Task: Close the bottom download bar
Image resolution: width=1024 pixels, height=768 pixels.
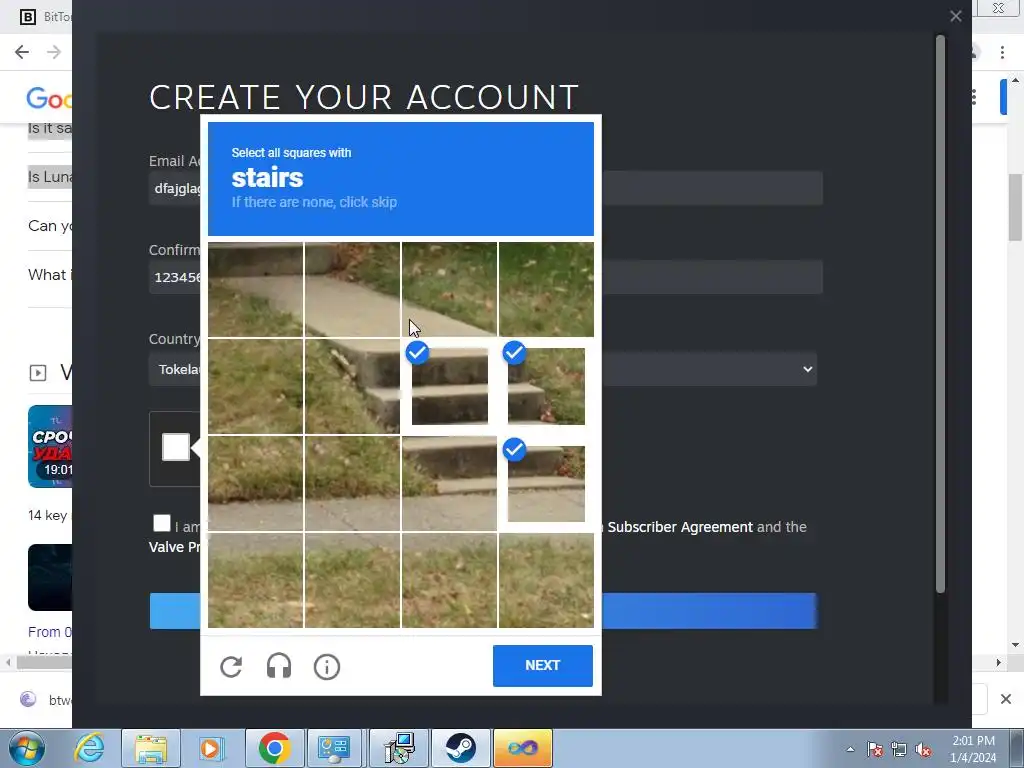Action: pyautogui.click(x=1006, y=699)
